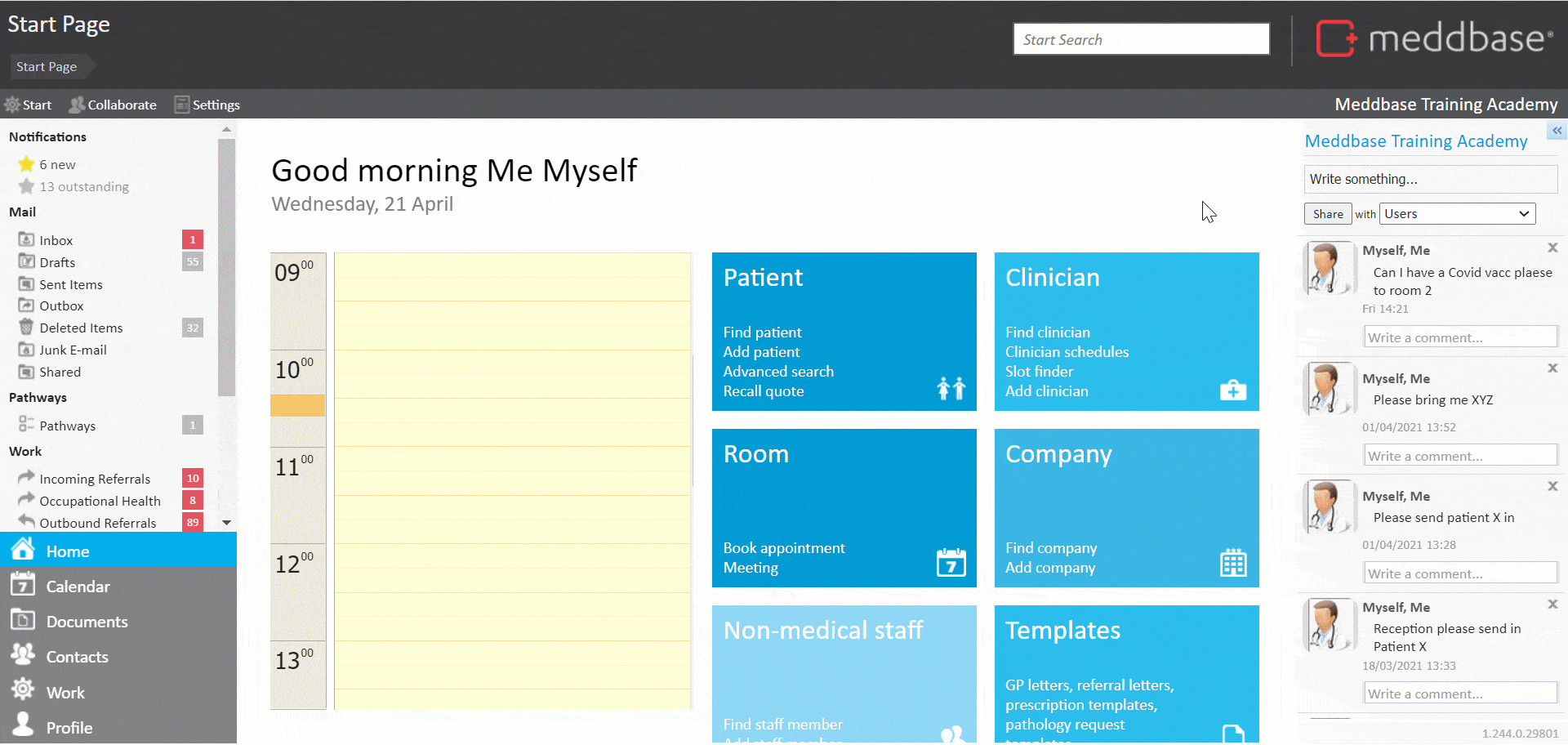The height and width of the screenshot is (745, 1568).
Task: View 13 outstanding notifications
Action: 84,187
